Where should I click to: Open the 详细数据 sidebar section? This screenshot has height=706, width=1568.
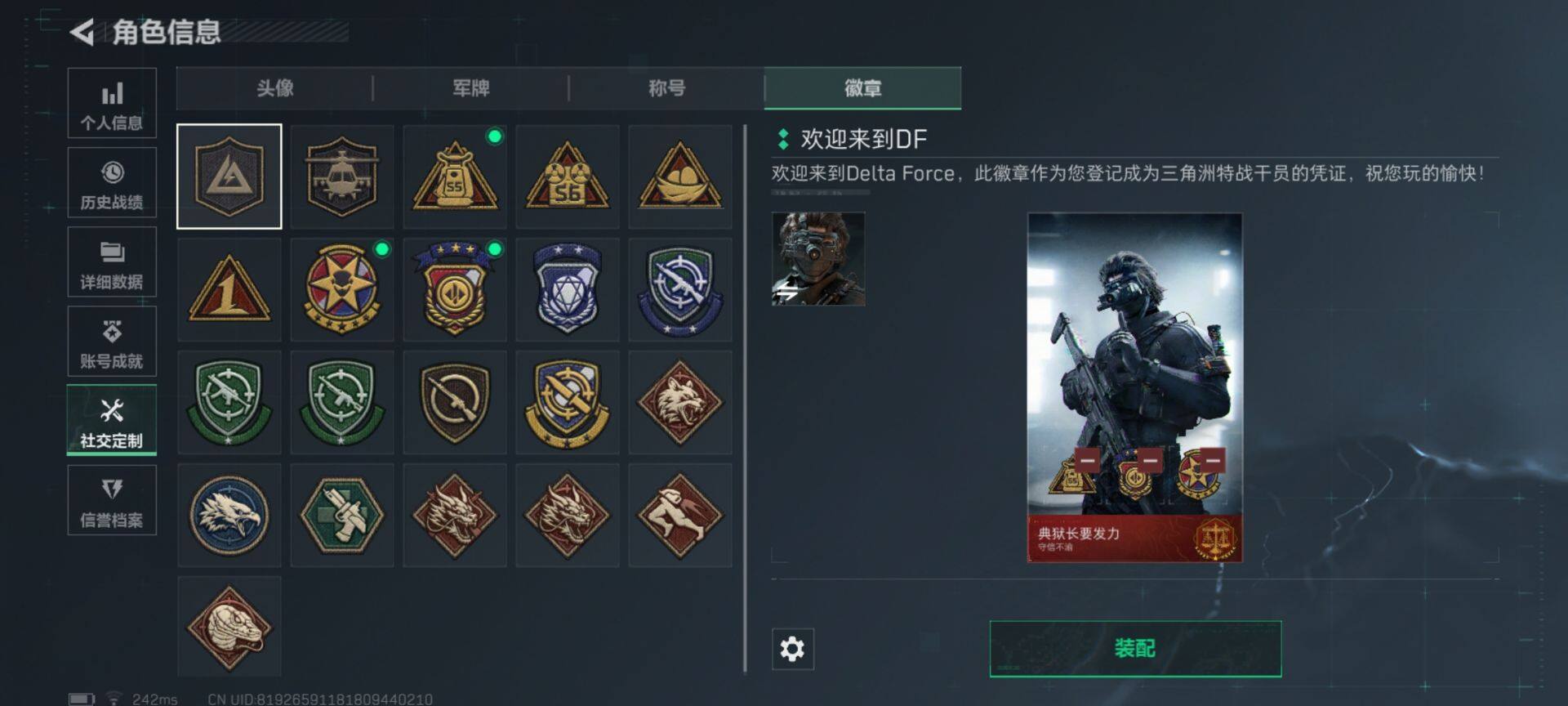click(x=112, y=261)
